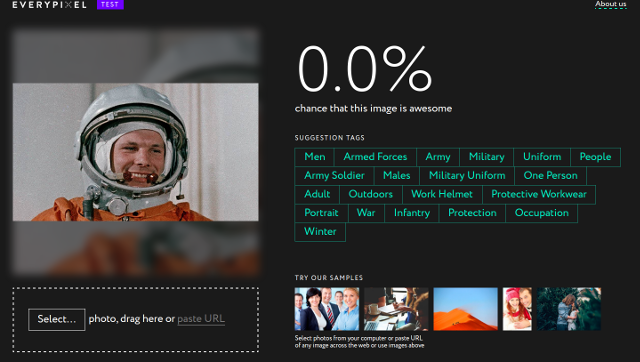
Task: Click the Military Uniform tag
Action: (467, 175)
